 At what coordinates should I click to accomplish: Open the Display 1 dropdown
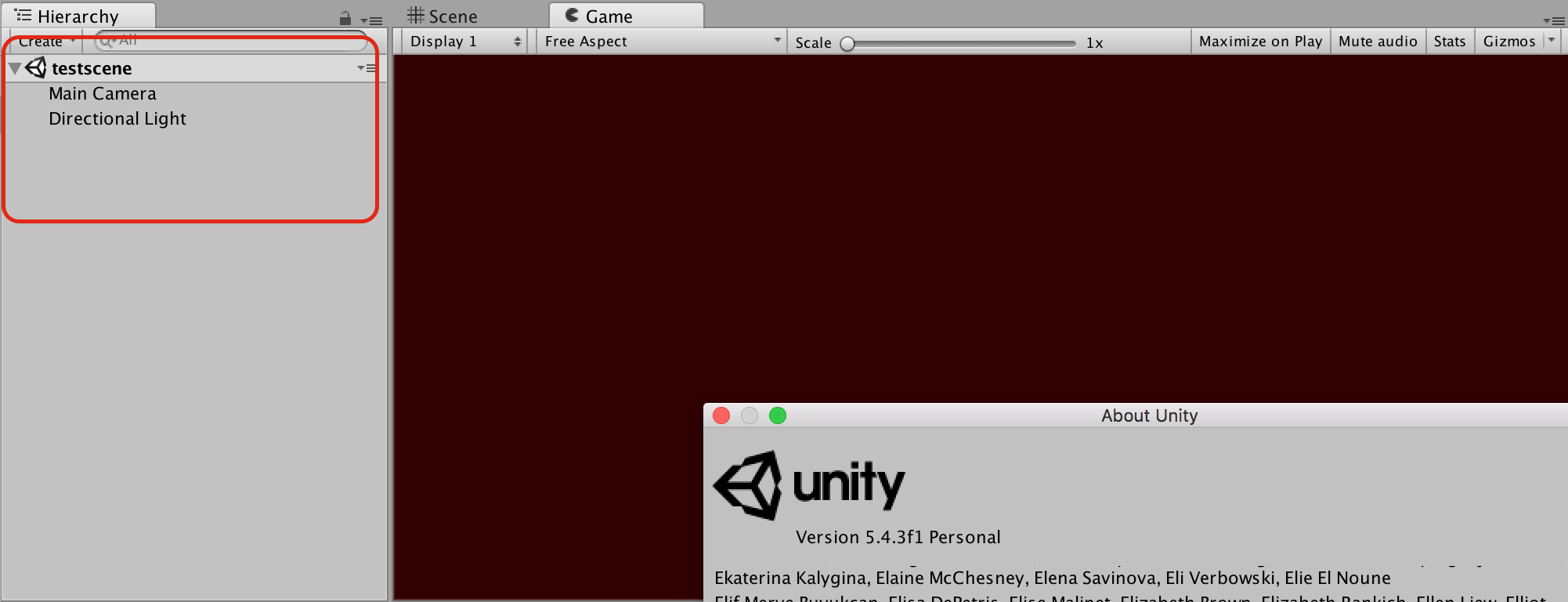465,42
